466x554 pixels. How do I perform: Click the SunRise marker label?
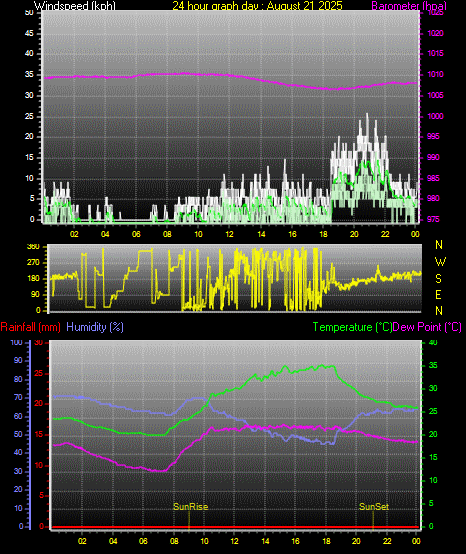[190, 507]
